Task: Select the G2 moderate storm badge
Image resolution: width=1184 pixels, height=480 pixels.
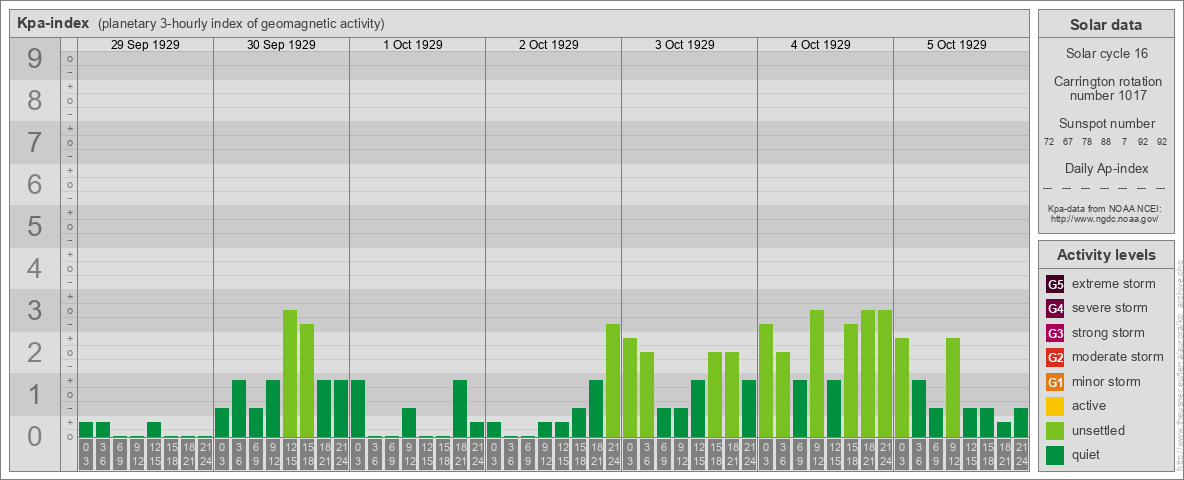Action: 1055,357
